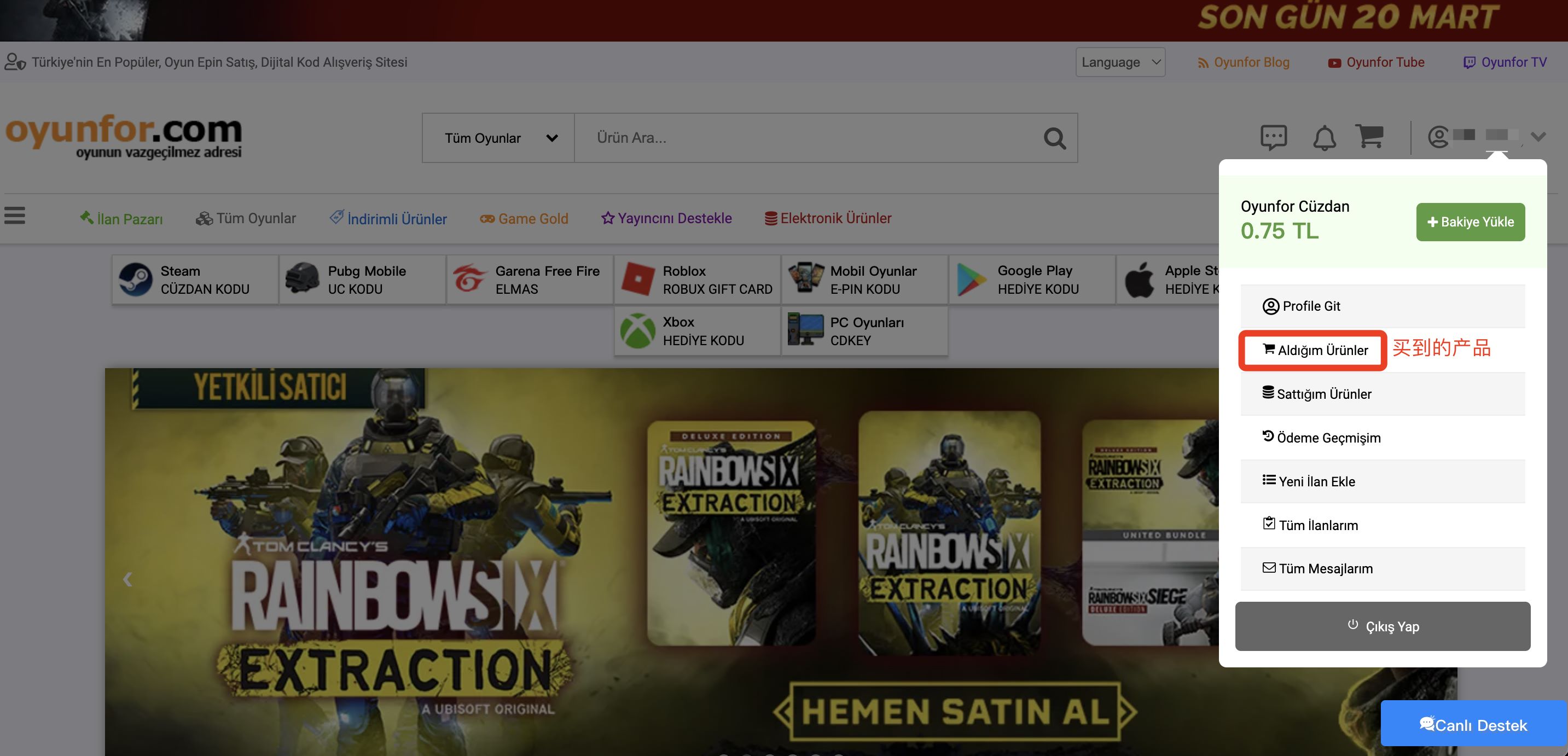Open the hamburger menu icon
This screenshot has height=756, width=1568.
15,216
